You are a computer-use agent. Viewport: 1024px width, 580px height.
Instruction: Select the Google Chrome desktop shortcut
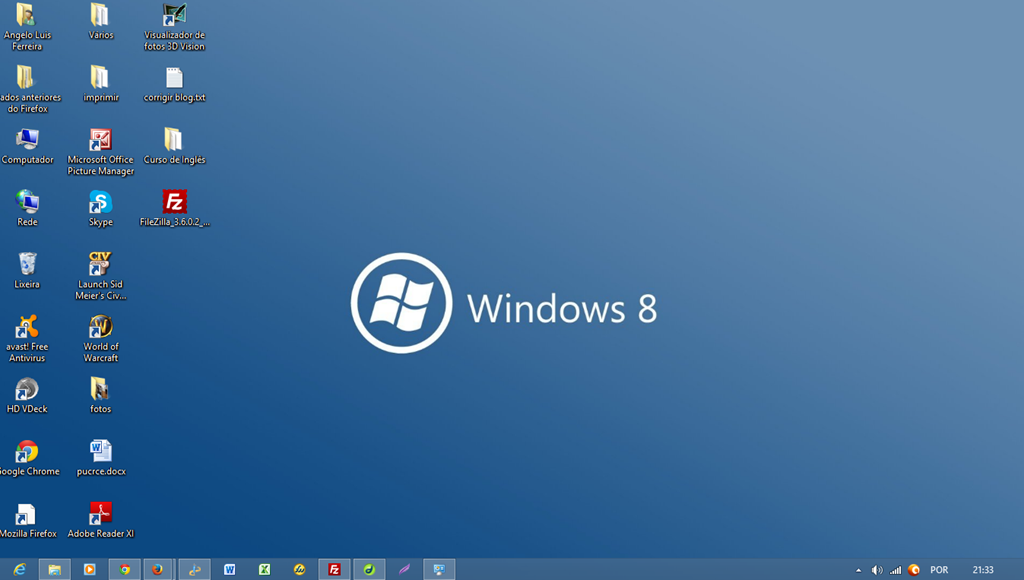pyautogui.click(x=28, y=458)
